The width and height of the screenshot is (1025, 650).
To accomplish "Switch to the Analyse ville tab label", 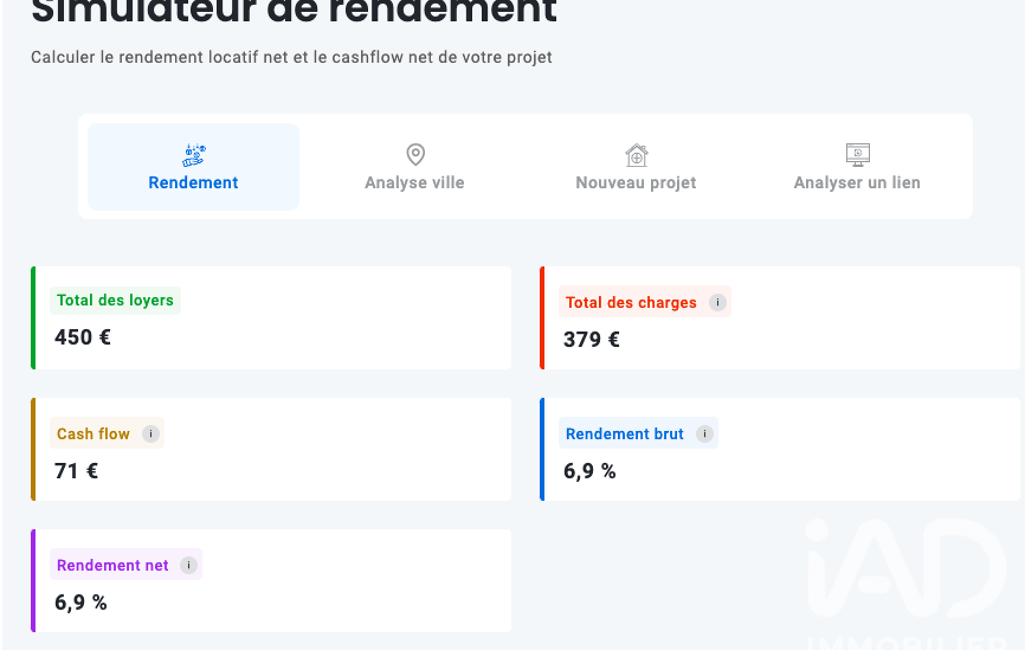I will 414,182.
